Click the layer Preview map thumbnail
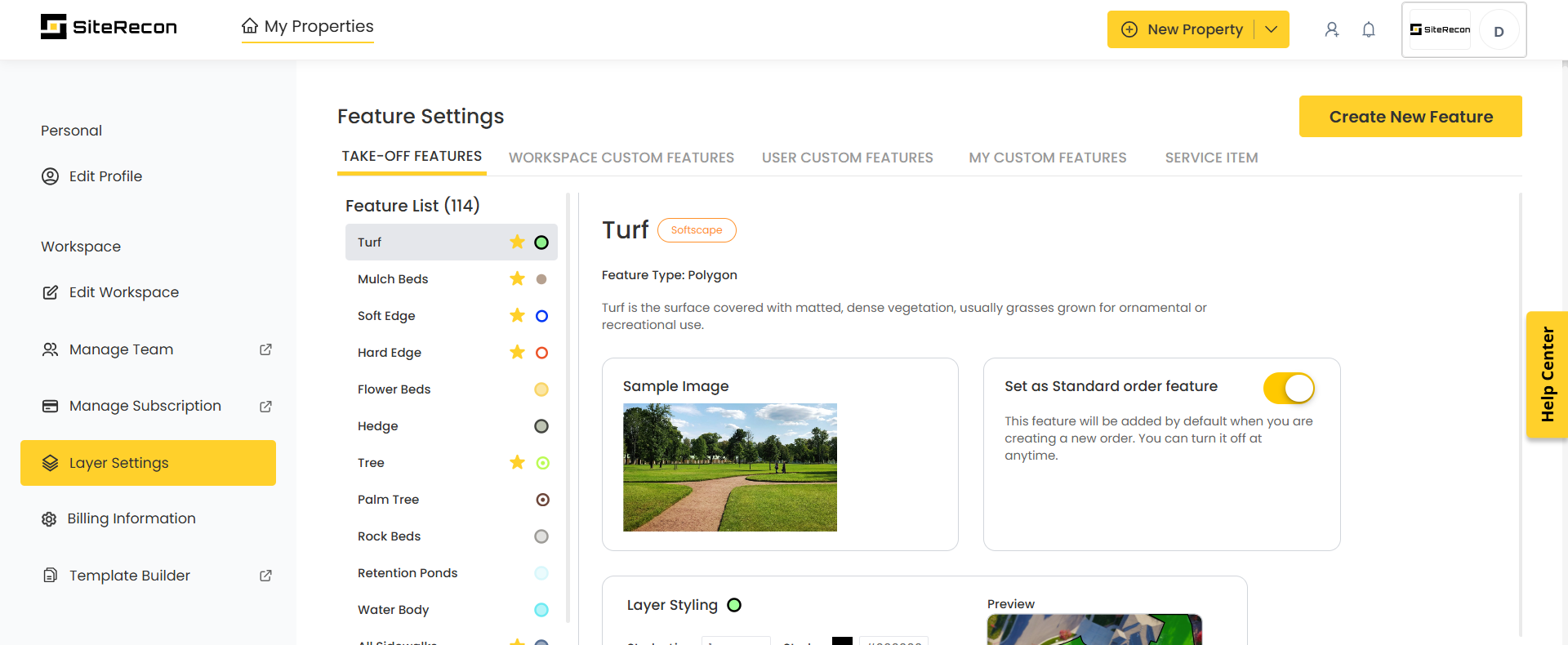This screenshot has width=1568, height=645. tap(1094, 629)
